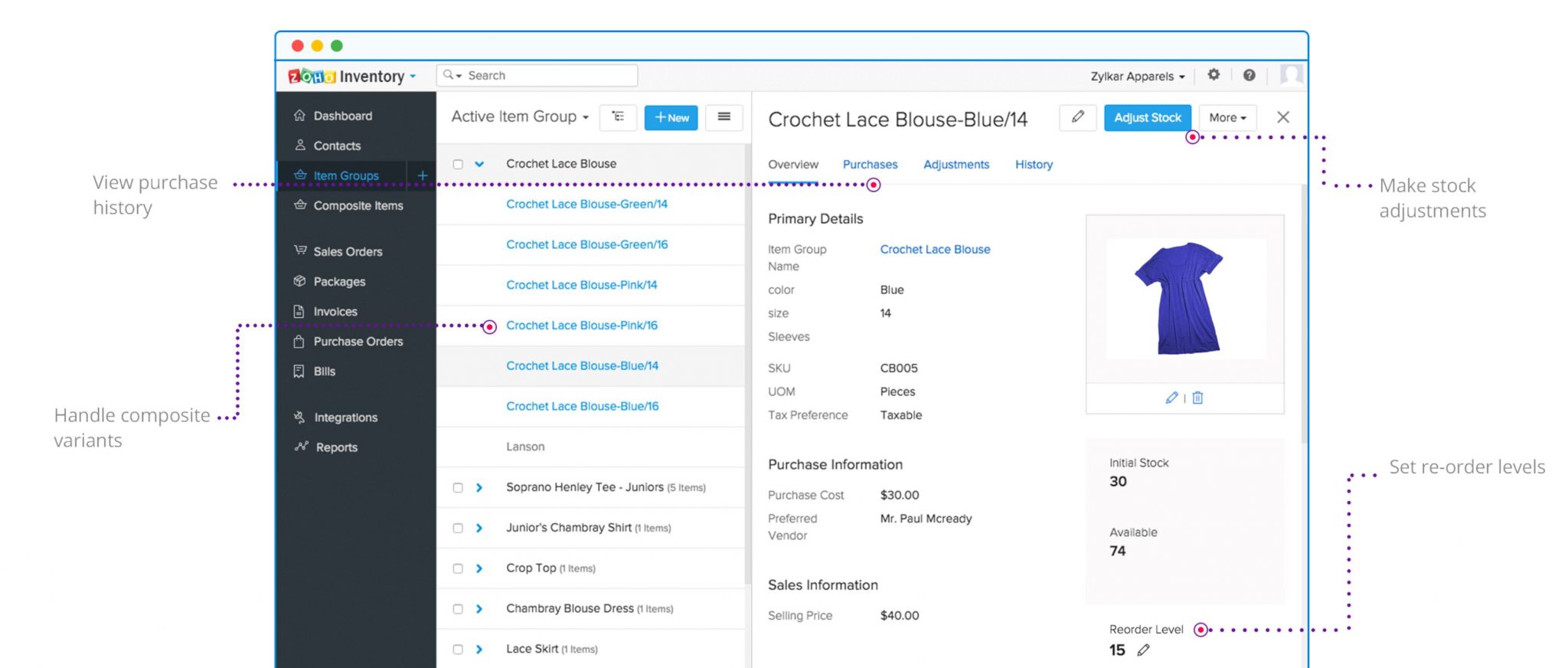The image size is (1568, 668).
Task: Open the help question mark icon
Action: click(1249, 75)
